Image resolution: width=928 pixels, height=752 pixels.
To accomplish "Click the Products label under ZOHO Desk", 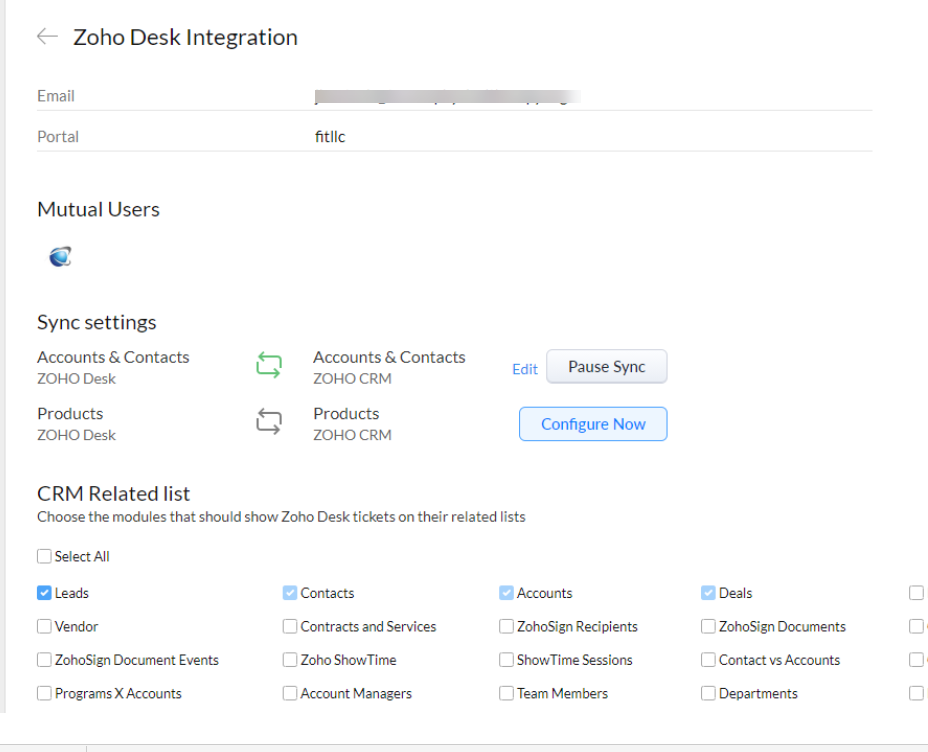I will pos(70,414).
